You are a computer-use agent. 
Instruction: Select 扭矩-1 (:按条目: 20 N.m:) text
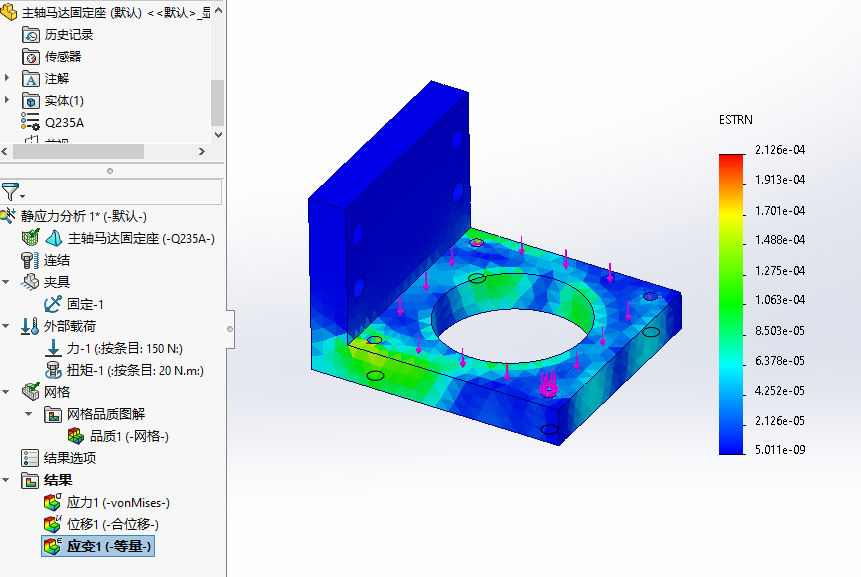pyautogui.click(x=135, y=371)
